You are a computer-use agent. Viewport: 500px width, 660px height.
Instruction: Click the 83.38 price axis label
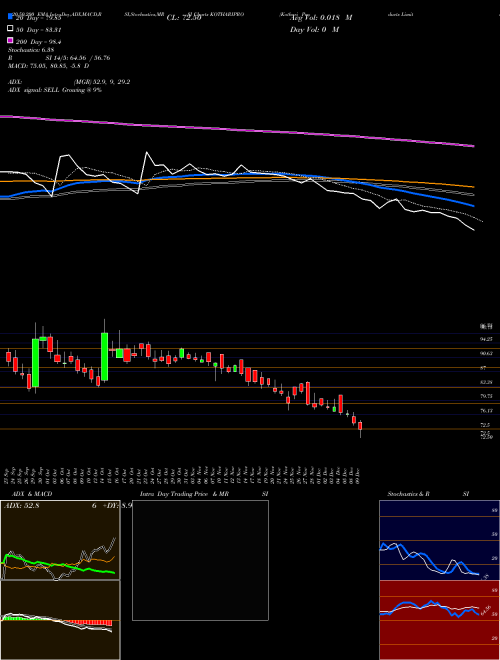pos(487,382)
